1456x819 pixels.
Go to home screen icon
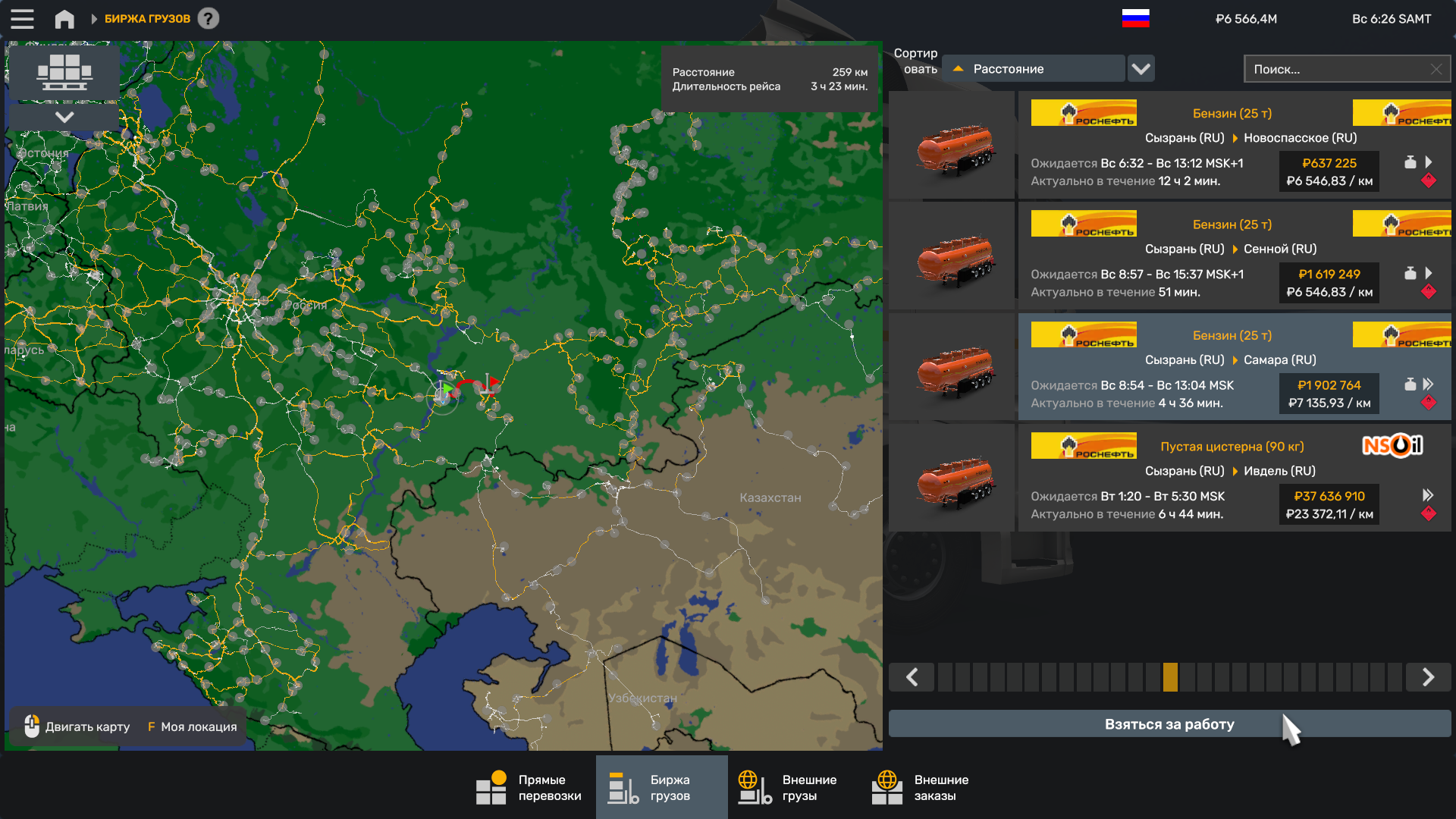[64, 19]
